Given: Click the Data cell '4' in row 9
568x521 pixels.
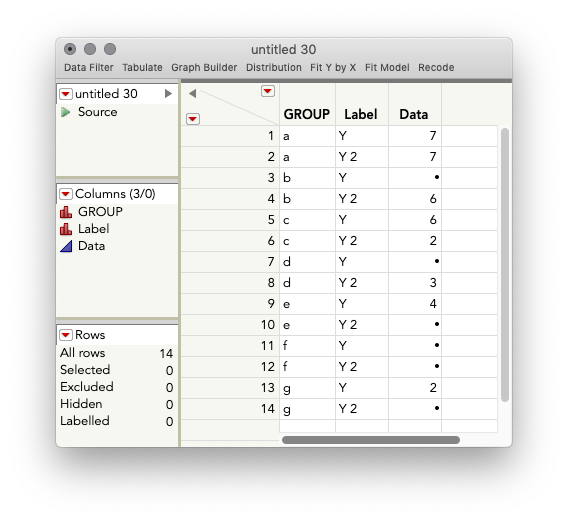Looking at the screenshot, I should click(x=415, y=304).
